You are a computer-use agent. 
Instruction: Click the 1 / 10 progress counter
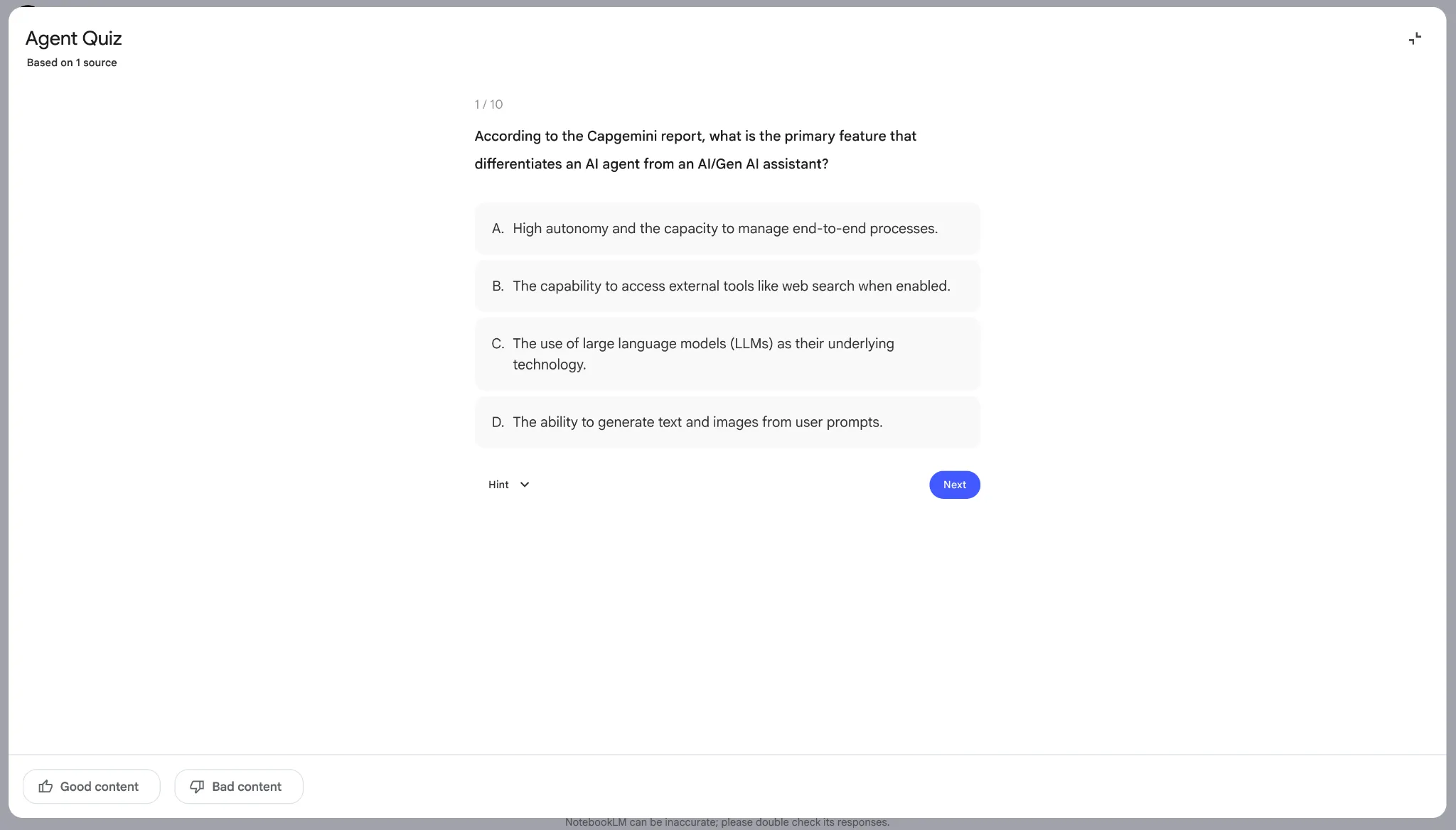click(488, 104)
